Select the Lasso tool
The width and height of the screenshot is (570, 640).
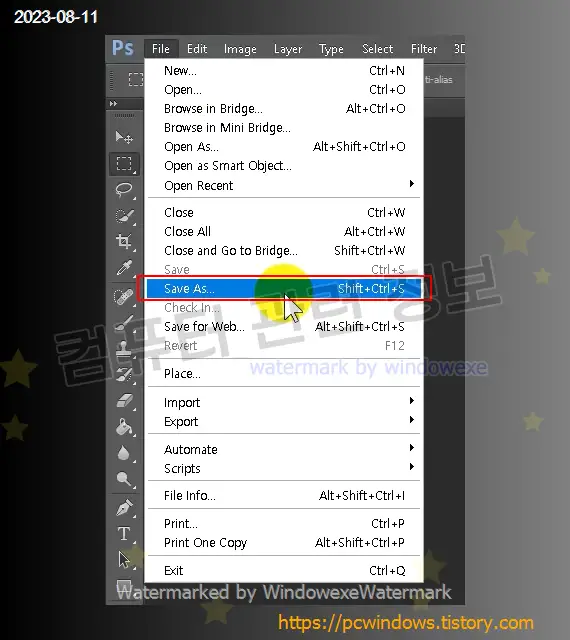point(124,190)
